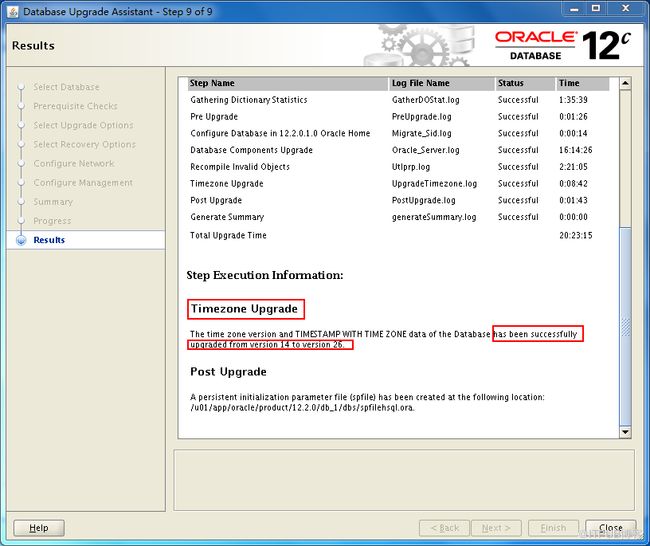Click the Timezone Upgrade section heading
This screenshot has height=546, width=650.
click(x=245, y=309)
